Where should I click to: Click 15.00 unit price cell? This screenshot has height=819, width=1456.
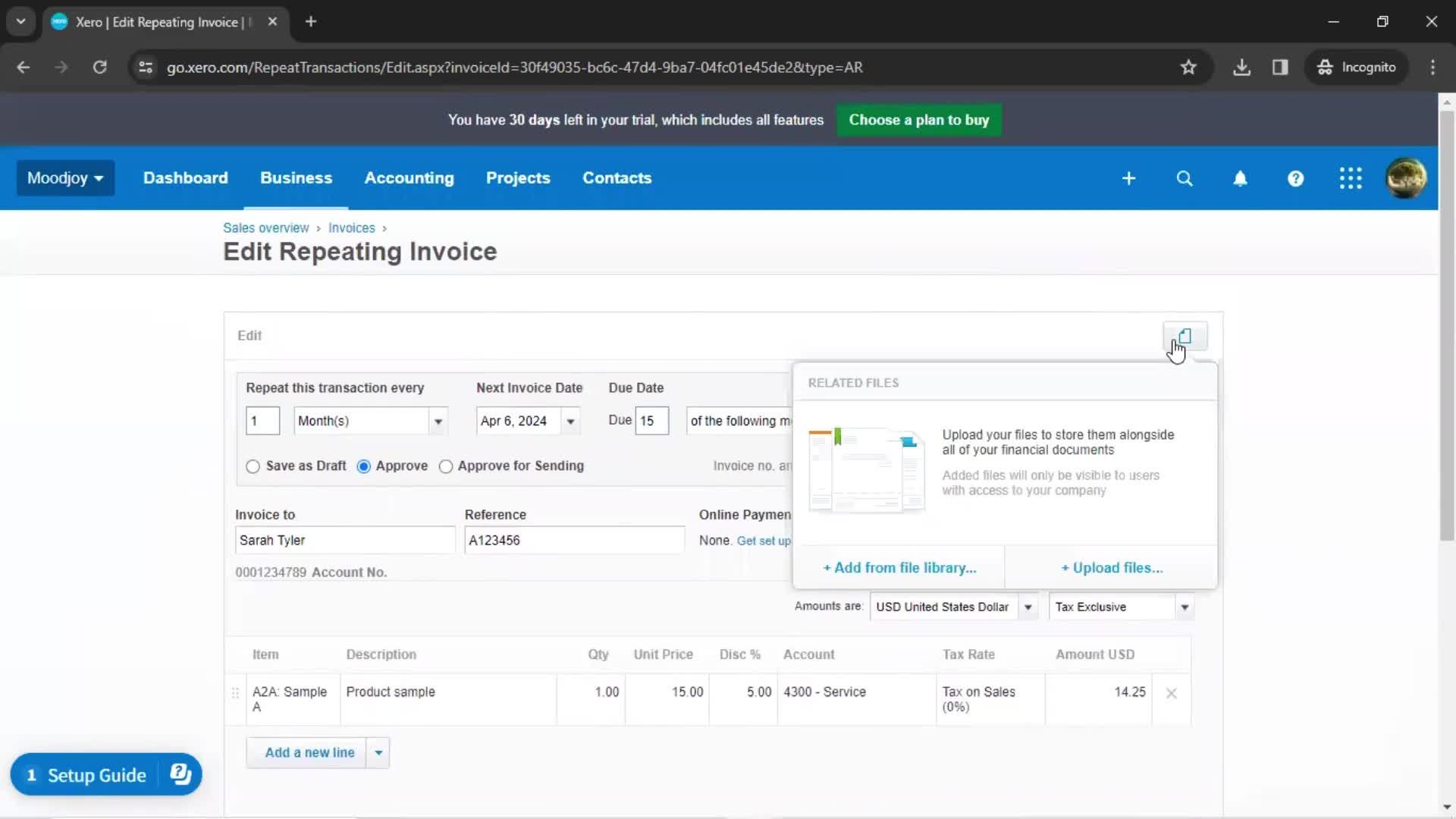[667, 700]
